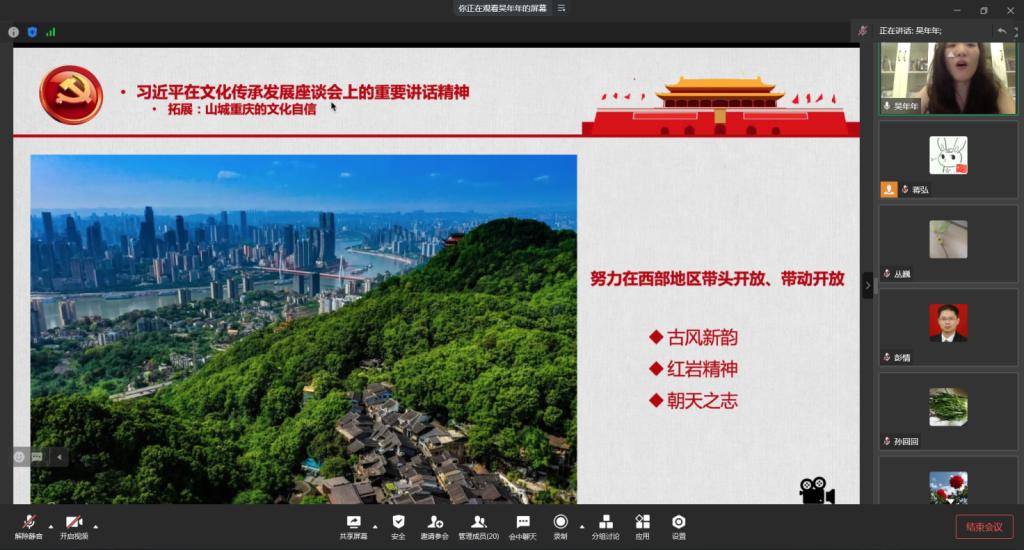Open the 共享屏幕 share screen tool
Viewport: 1024px width, 550px height.
coord(352,526)
